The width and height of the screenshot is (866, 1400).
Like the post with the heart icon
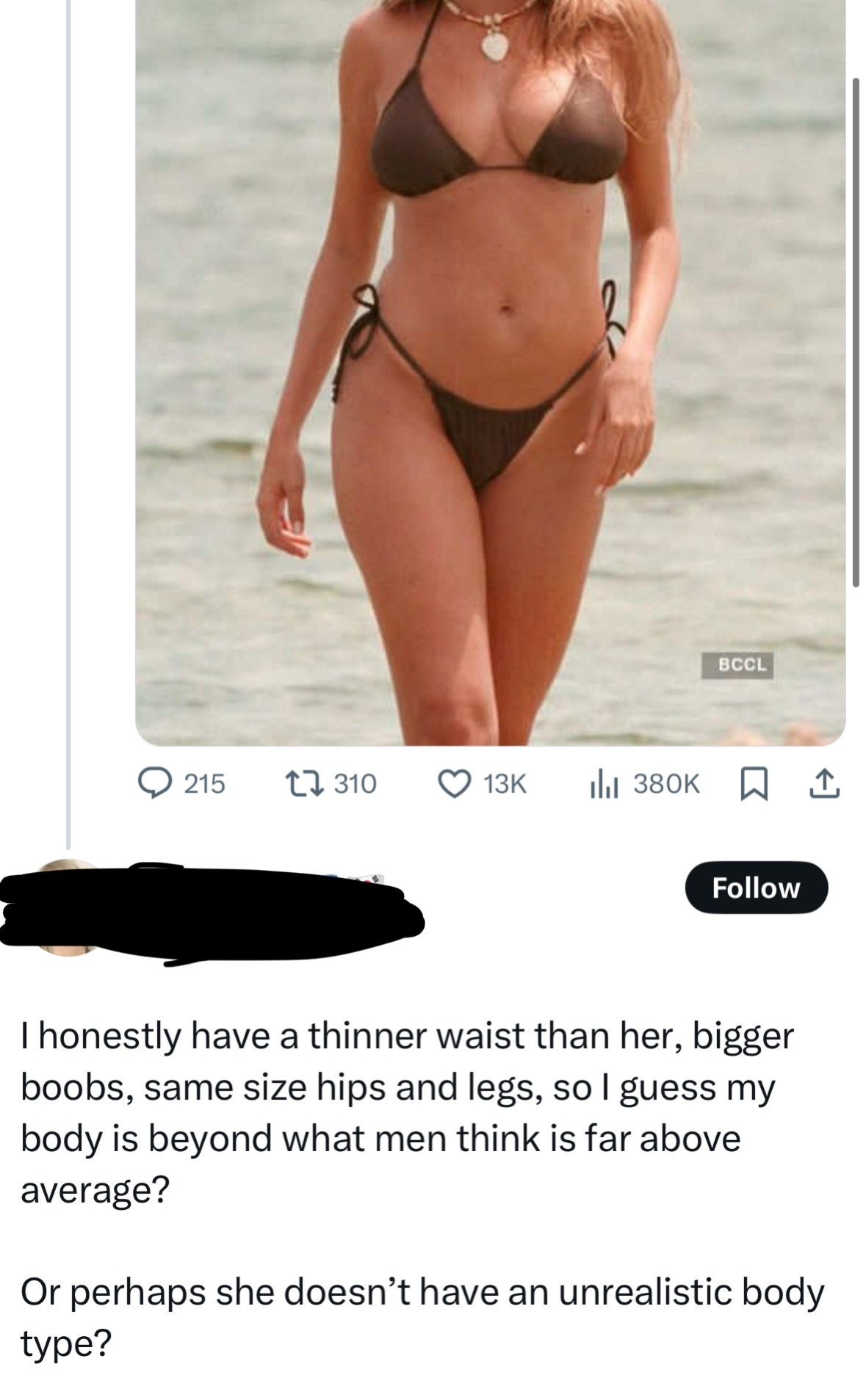(x=455, y=783)
